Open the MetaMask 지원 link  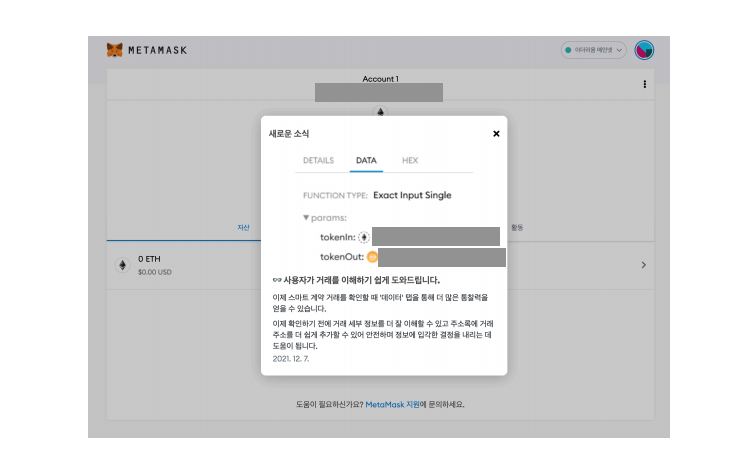(392, 404)
